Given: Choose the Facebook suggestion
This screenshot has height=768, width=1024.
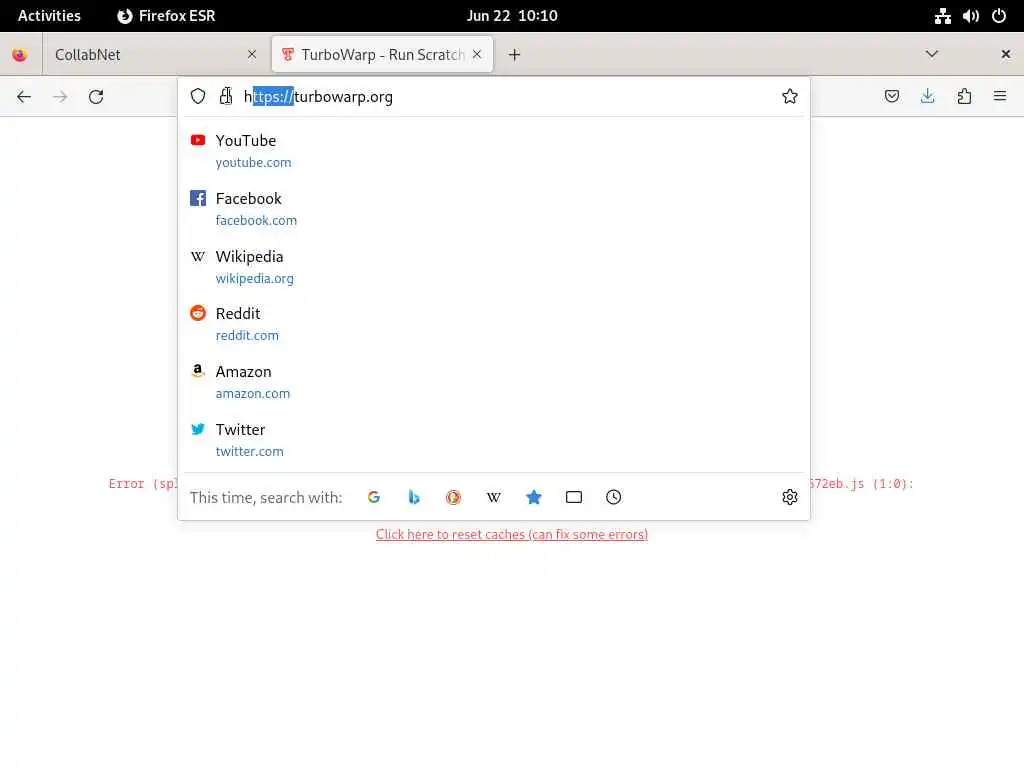Looking at the screenshot, I should coord(494,209).
